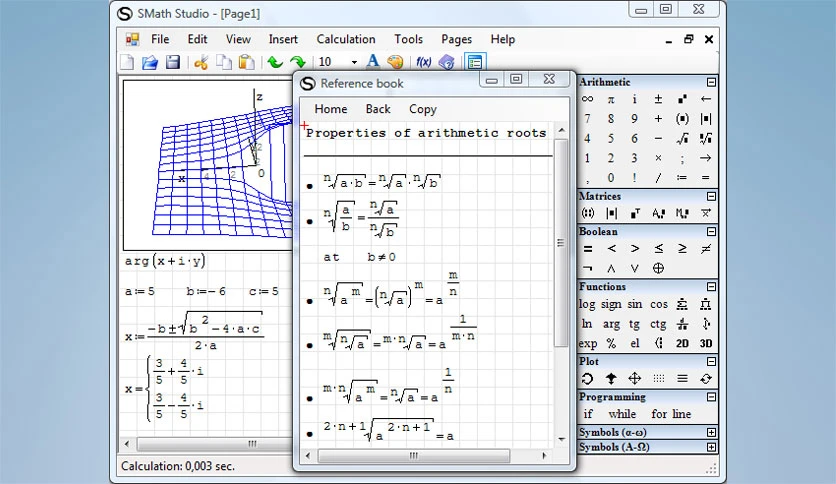Click the Refresh plot icon

click(x=706, y=378)
